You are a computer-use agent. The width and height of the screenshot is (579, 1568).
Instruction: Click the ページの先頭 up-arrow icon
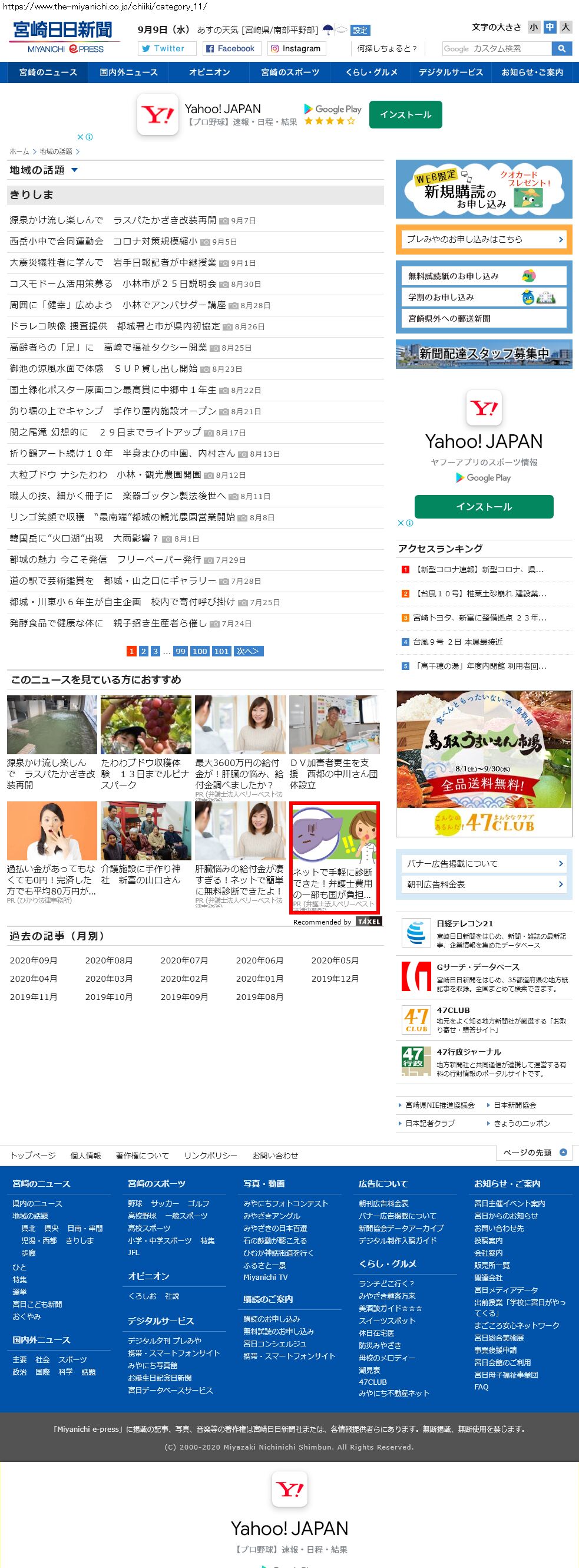(x=563, y=1151)
